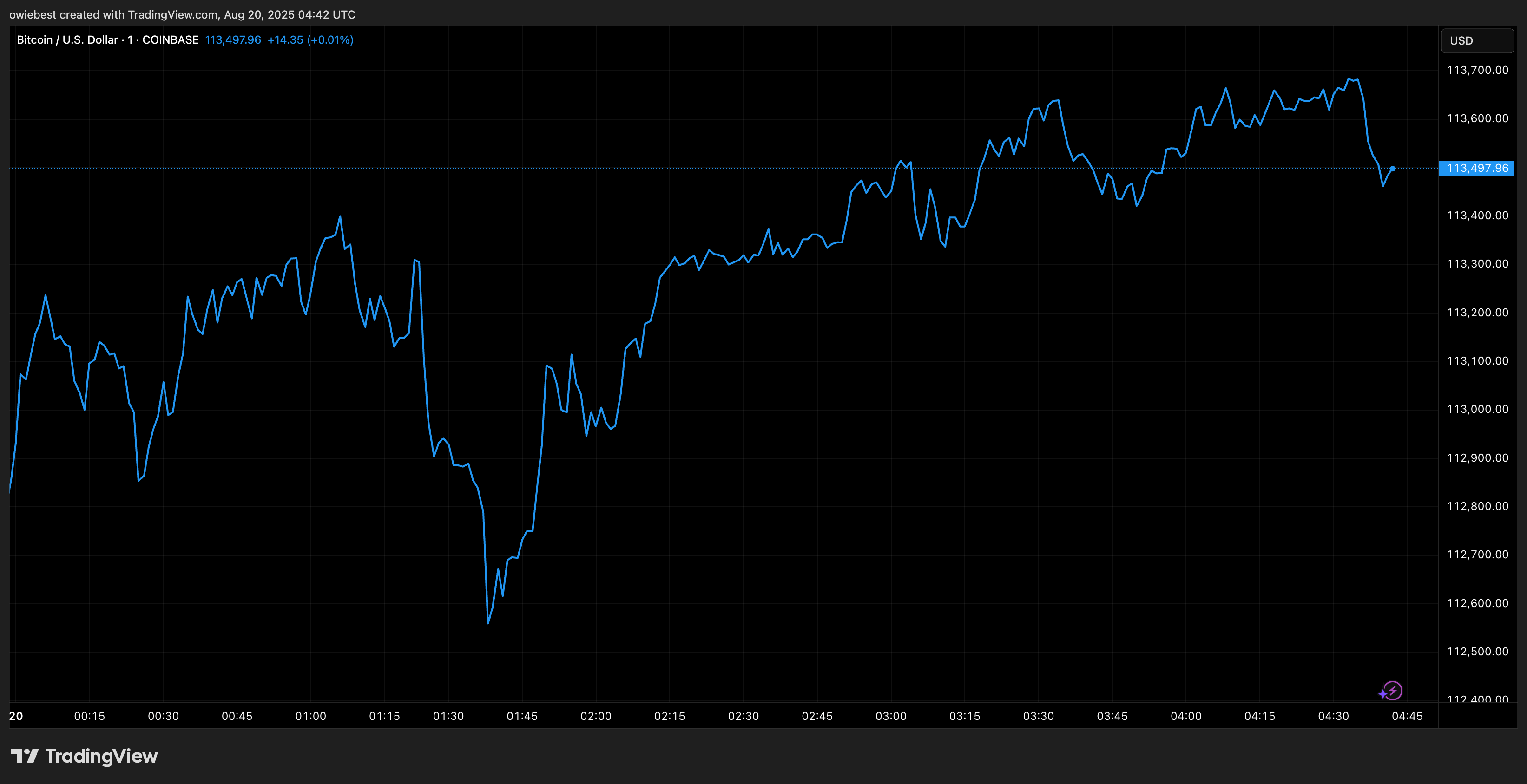Click the chart creation caption text
This screenshot has height=784, width=1527.
[x=183, y=14]
